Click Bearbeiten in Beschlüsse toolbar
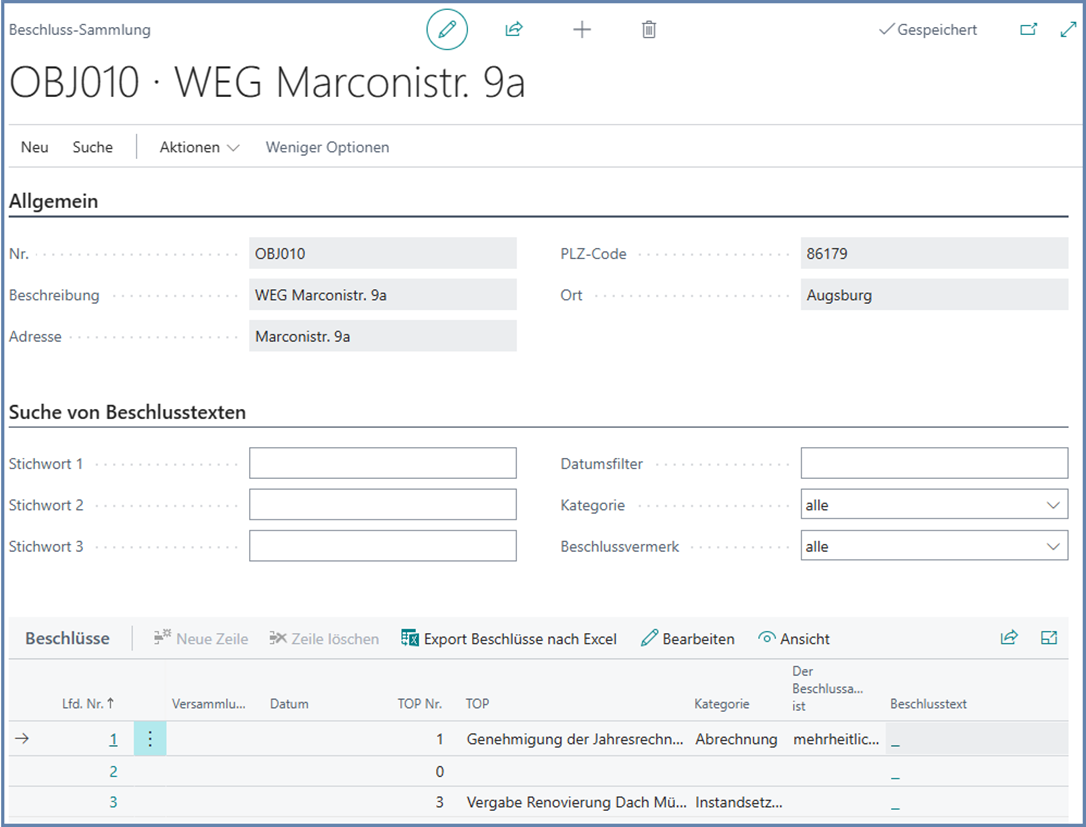Image resolution: width=1086 pixels, height=827 pixels. (688, 639)
